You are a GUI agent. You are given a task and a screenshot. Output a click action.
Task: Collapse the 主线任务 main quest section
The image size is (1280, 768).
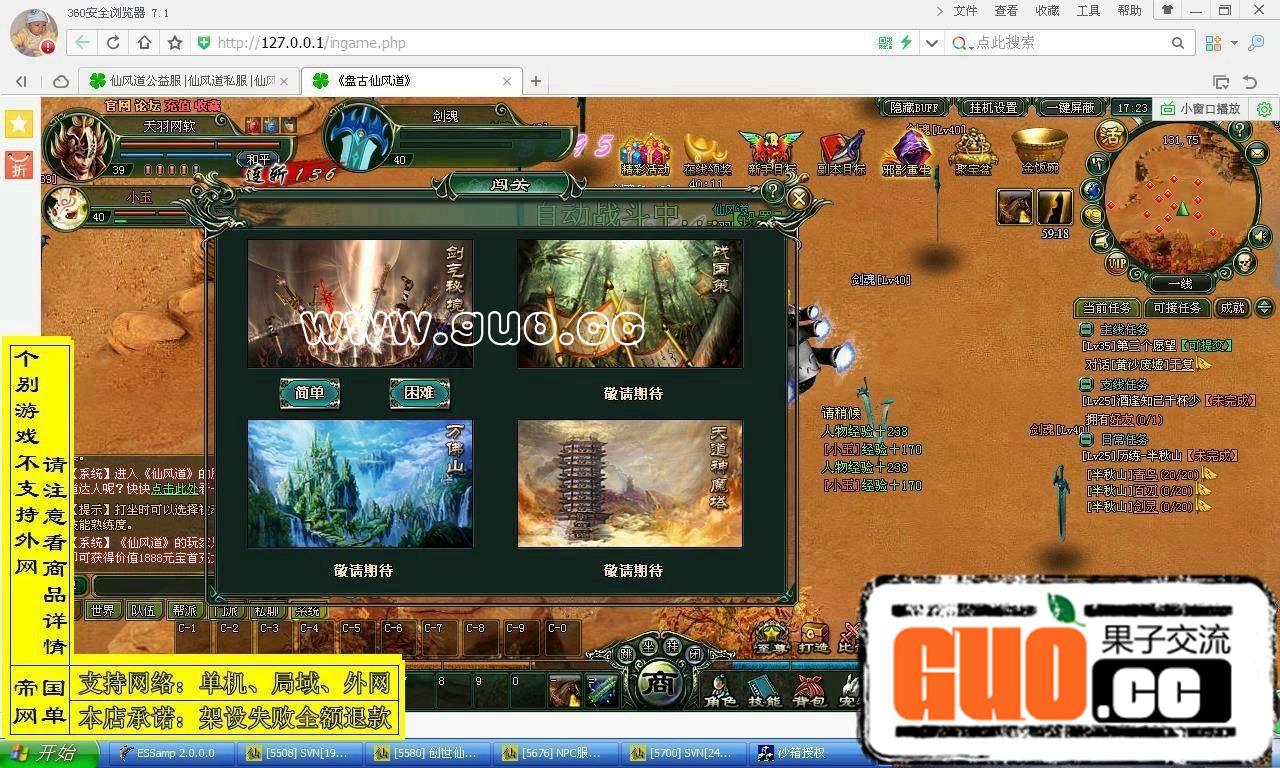click(1086, 329)
